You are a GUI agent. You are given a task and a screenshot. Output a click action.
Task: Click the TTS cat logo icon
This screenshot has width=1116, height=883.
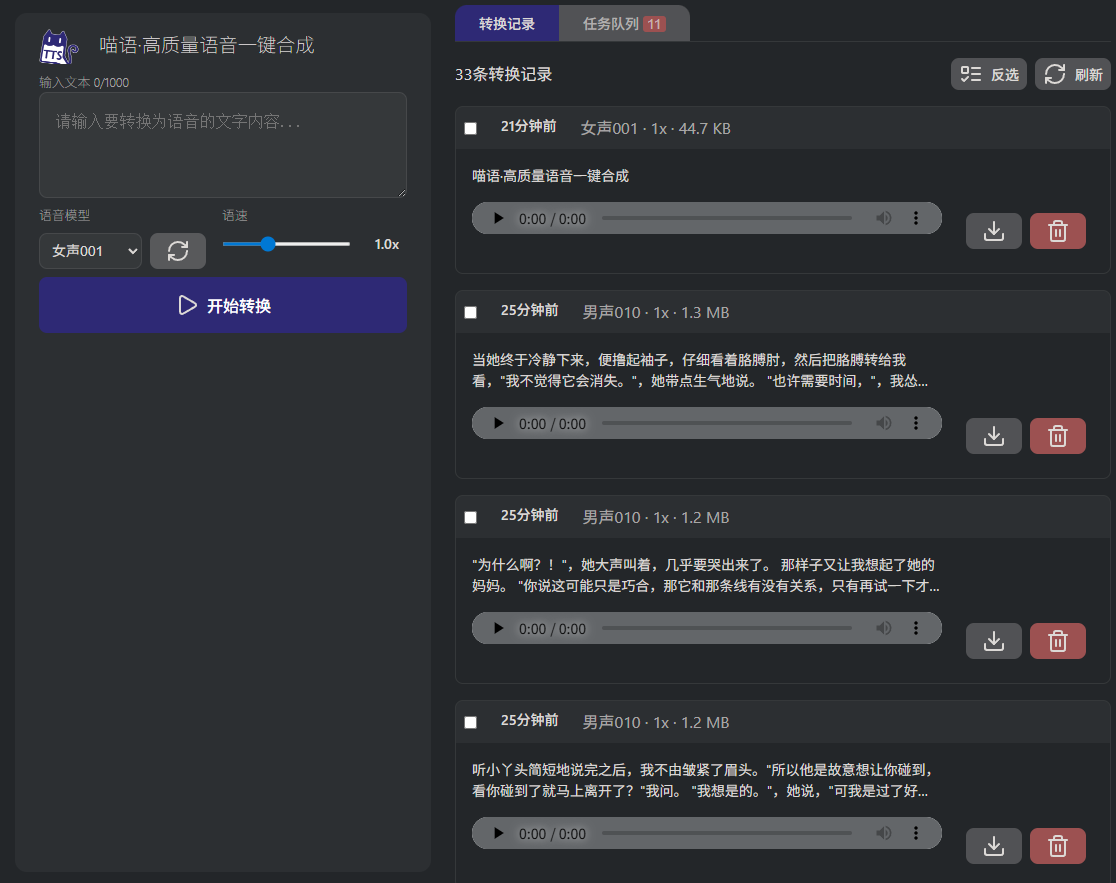tap(58, 48)
